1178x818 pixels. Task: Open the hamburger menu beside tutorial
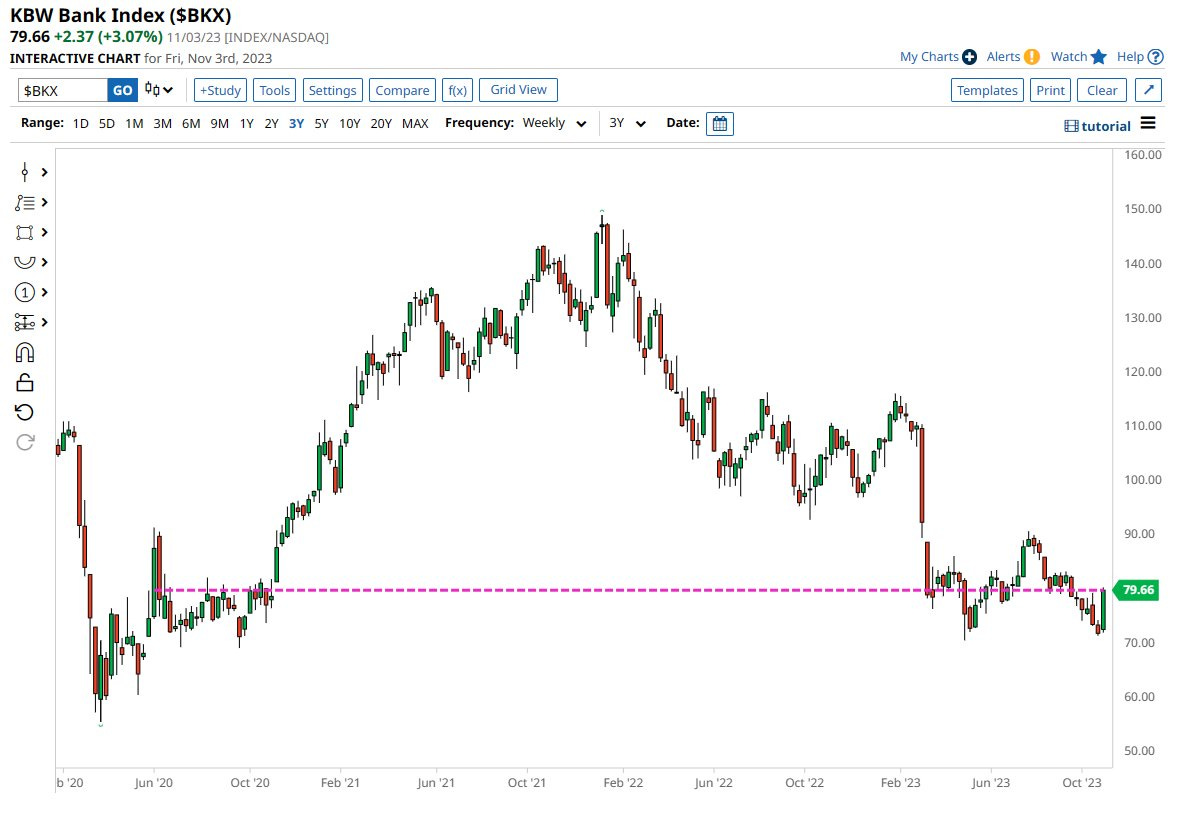(x=1148, y=123)
